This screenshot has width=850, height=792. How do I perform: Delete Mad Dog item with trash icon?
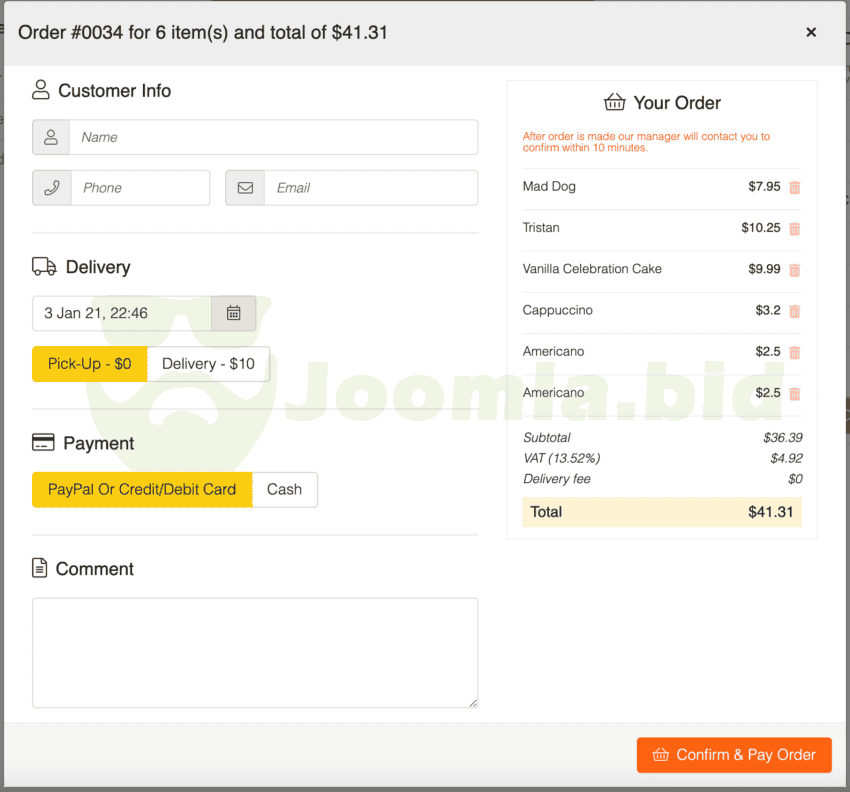coord(795,187)
